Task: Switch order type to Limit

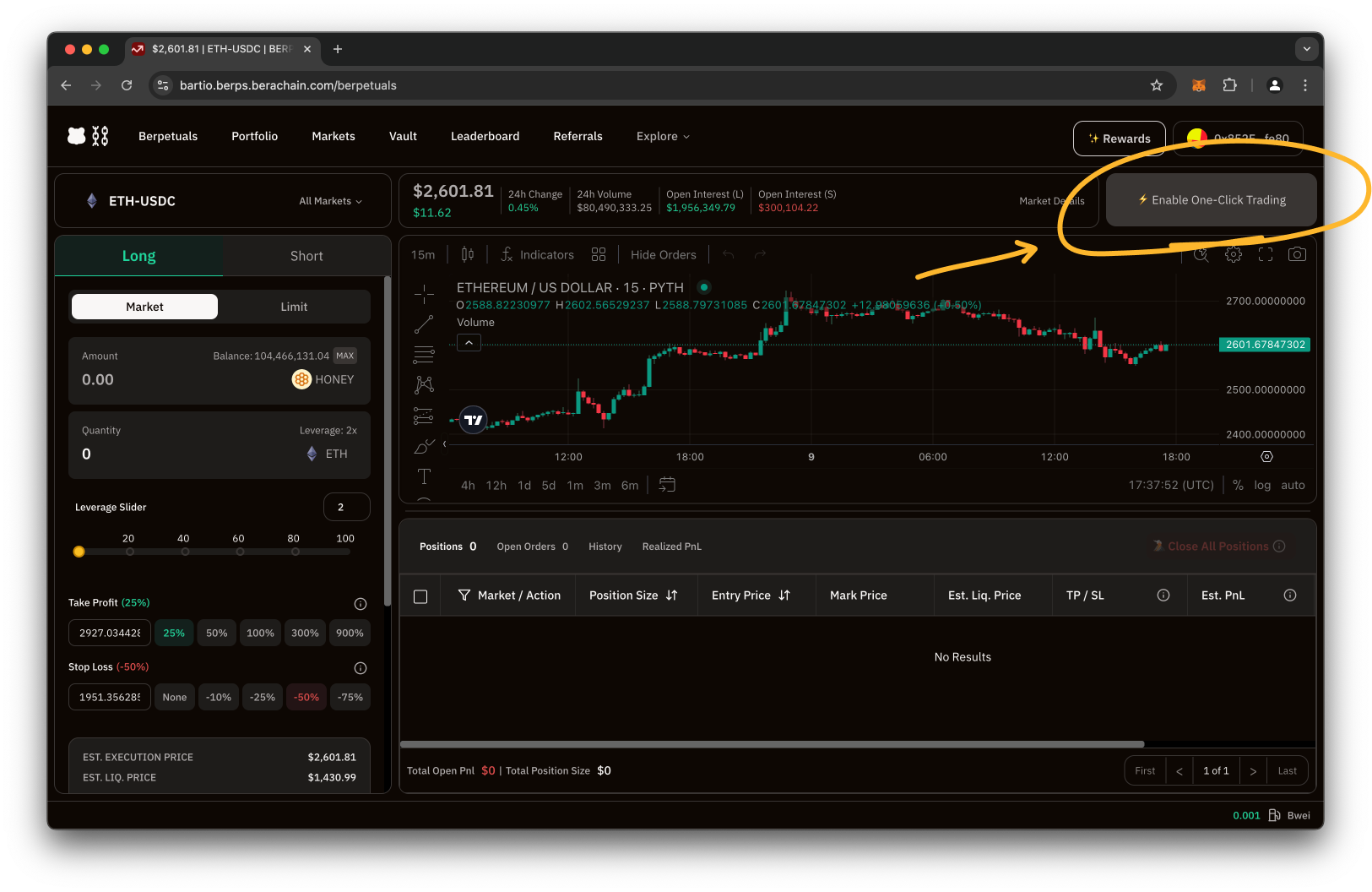Action: pos(294,307)
